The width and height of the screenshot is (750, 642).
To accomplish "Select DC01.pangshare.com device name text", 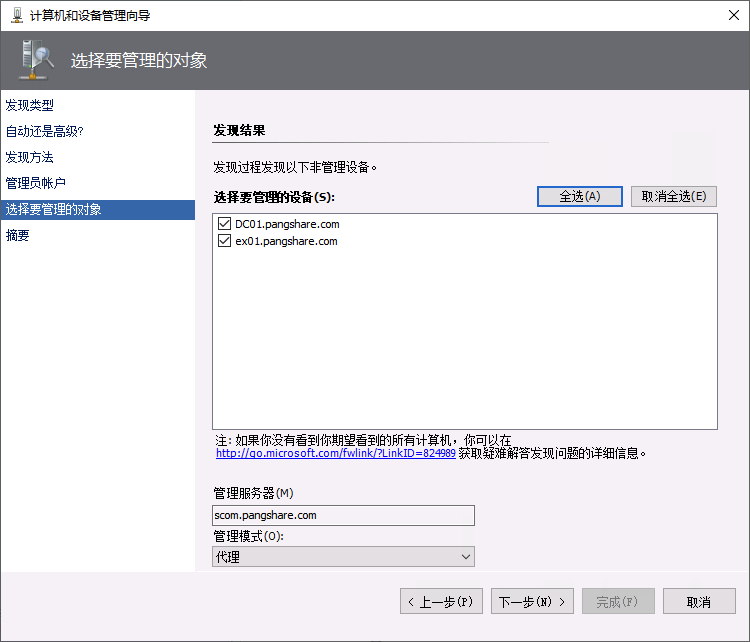I will pyautogui.click(x=287, y=224).
